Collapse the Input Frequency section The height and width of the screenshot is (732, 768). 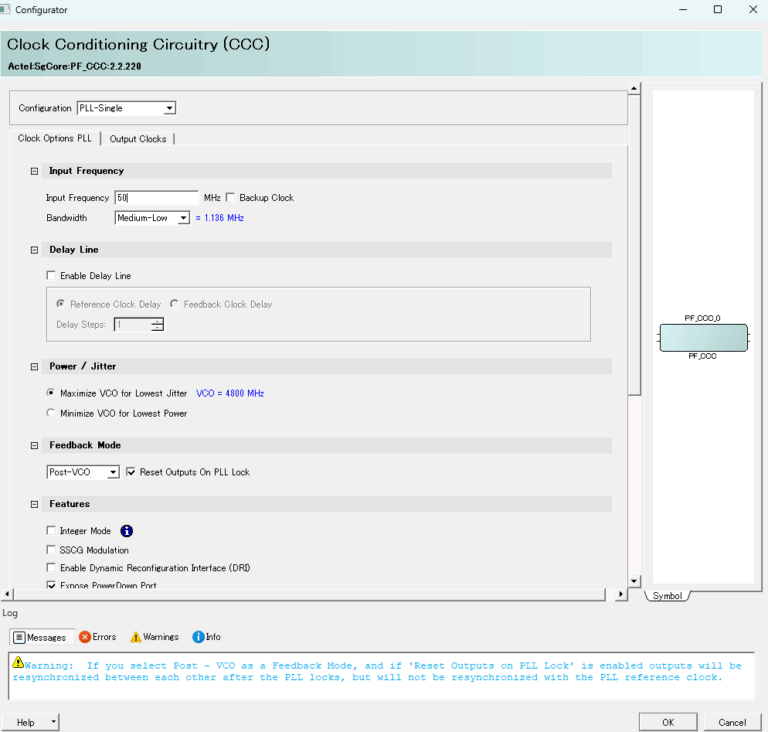click(35, 171)
